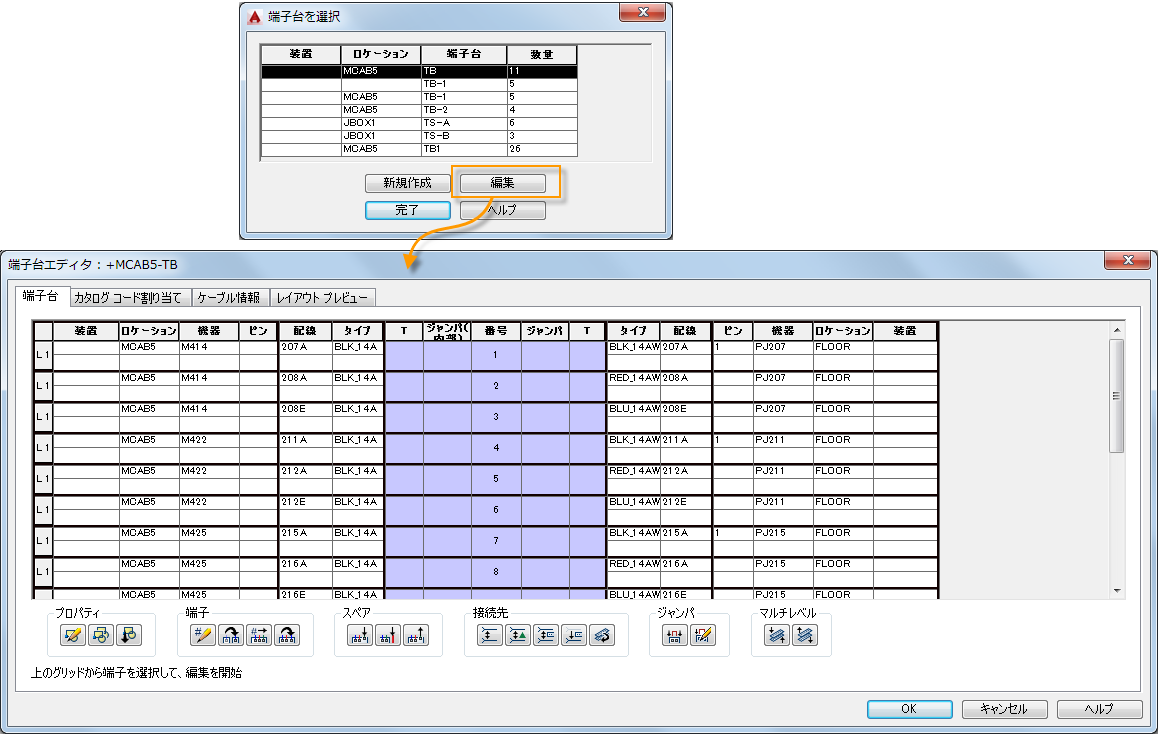Open the ケーブル情報 tab

(x=230, y=298)
